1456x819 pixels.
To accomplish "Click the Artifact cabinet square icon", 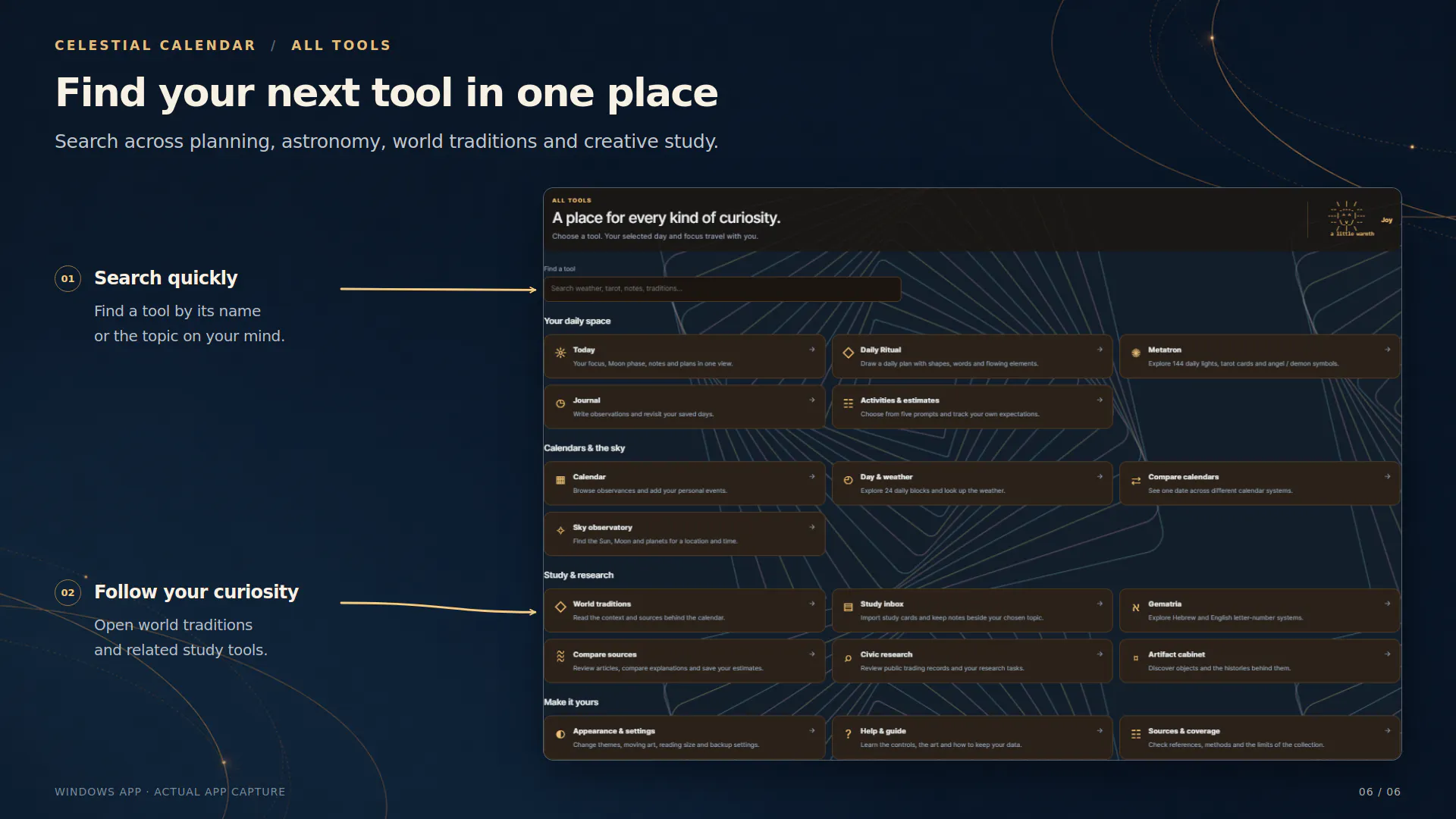I will 1136,658.
